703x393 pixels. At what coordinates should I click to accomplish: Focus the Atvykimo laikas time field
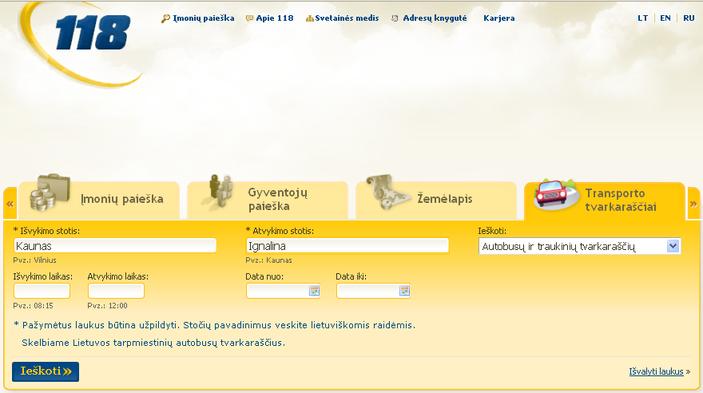point(116,291)
